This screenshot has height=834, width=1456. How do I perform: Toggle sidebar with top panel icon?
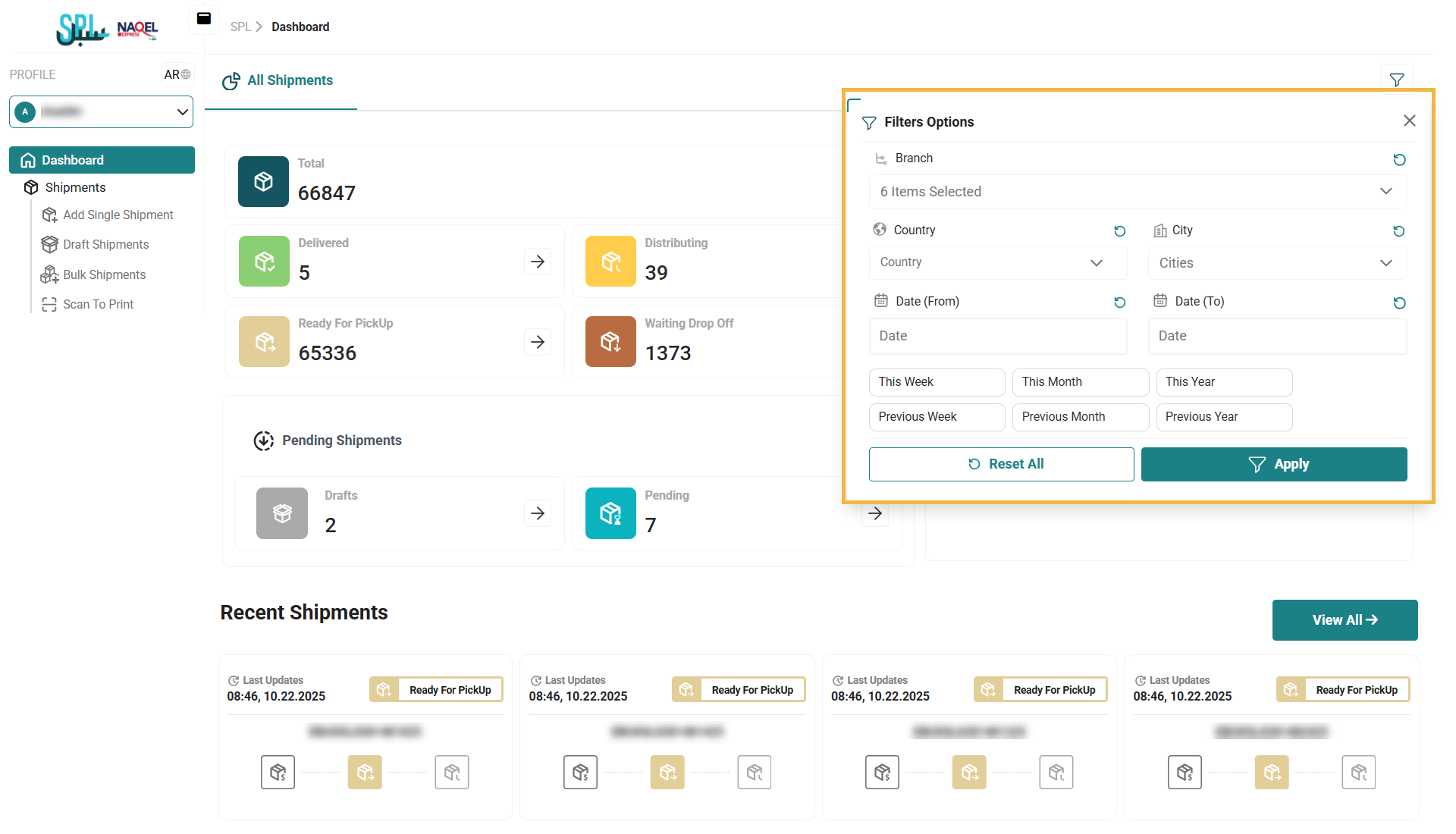pos(204,19)
